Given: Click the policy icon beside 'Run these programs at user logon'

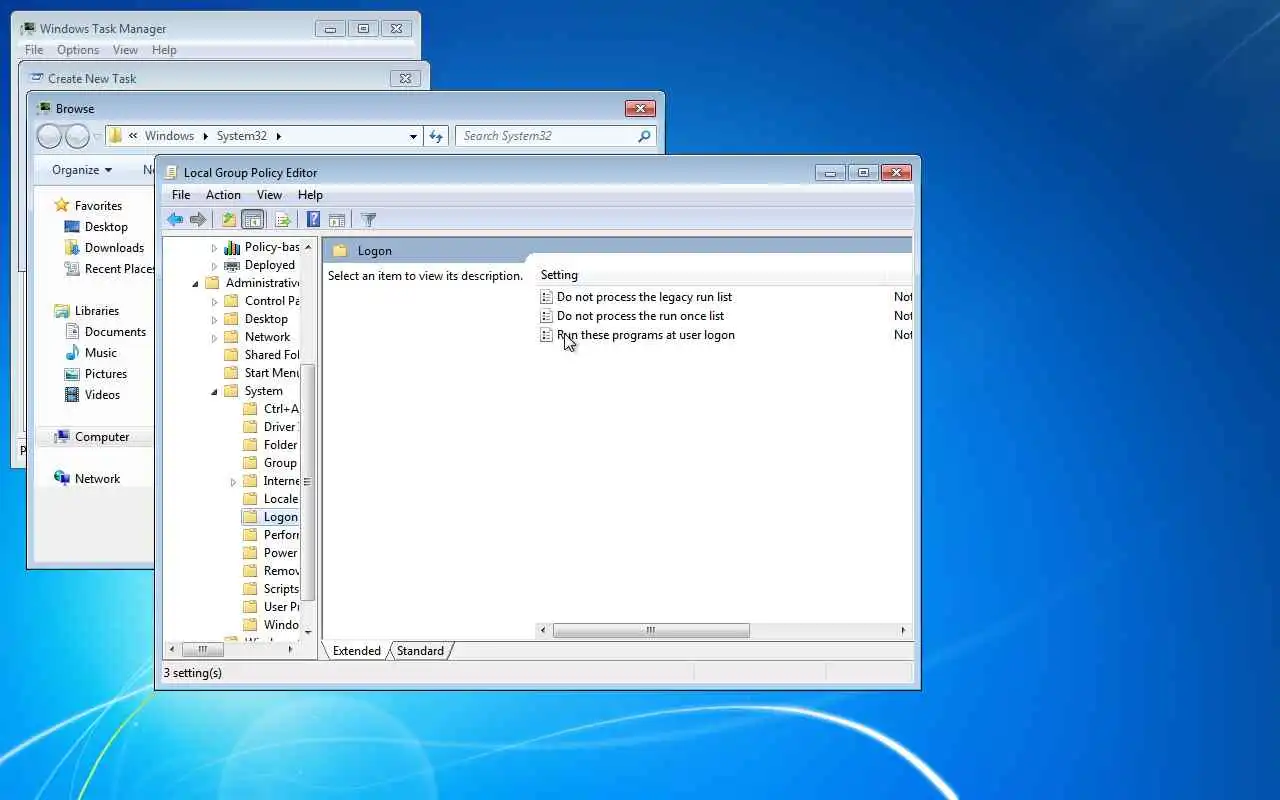Looking at the screenshot, I should (x=546, y=335).
